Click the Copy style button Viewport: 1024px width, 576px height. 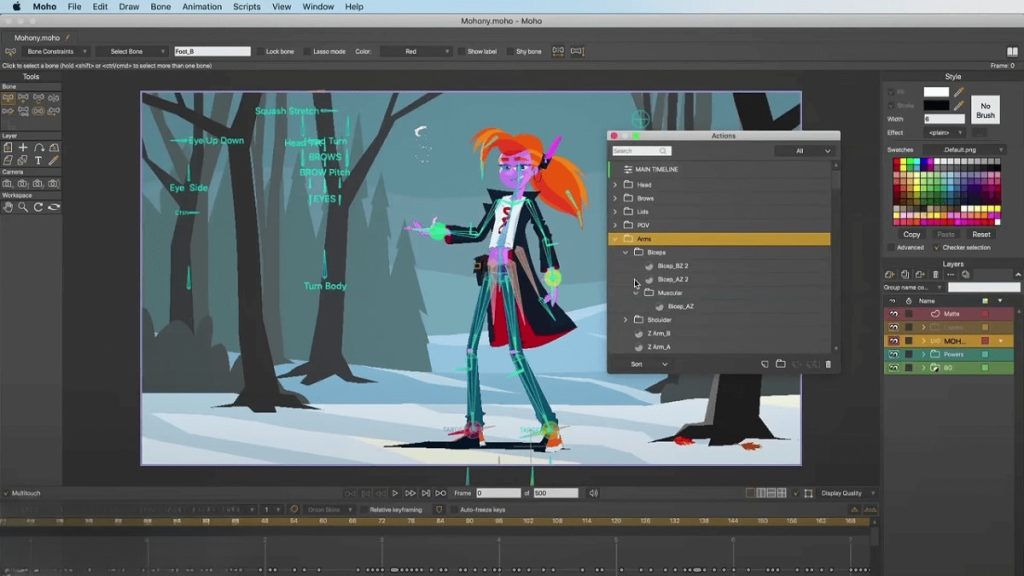912,234
